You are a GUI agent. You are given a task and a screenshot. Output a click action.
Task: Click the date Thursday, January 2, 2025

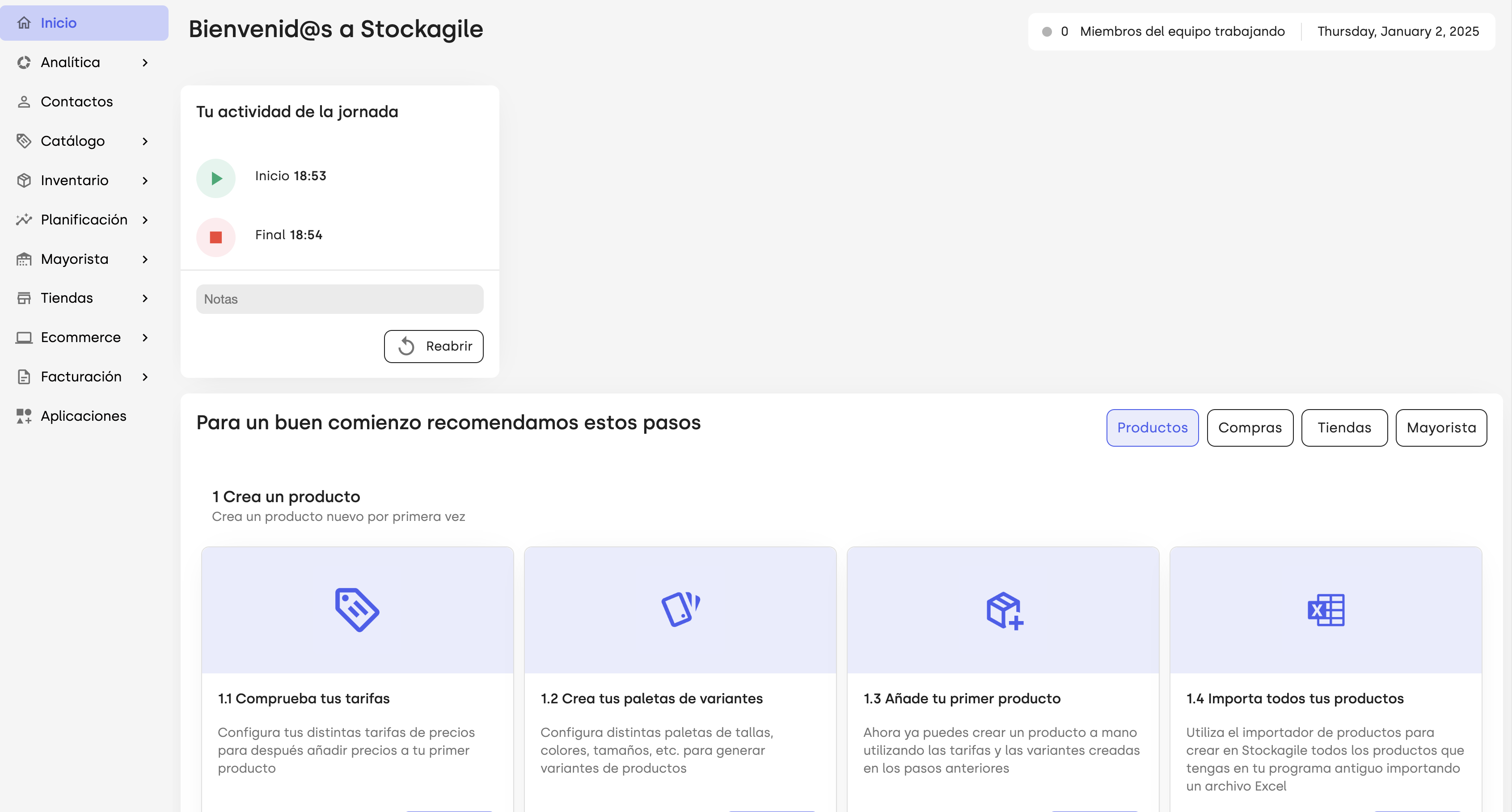click(x=1398, y=32)
